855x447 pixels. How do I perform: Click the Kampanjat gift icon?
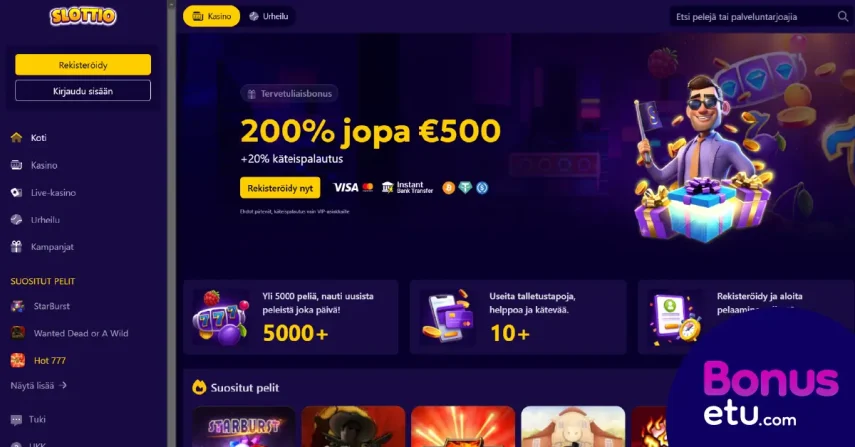16,247
